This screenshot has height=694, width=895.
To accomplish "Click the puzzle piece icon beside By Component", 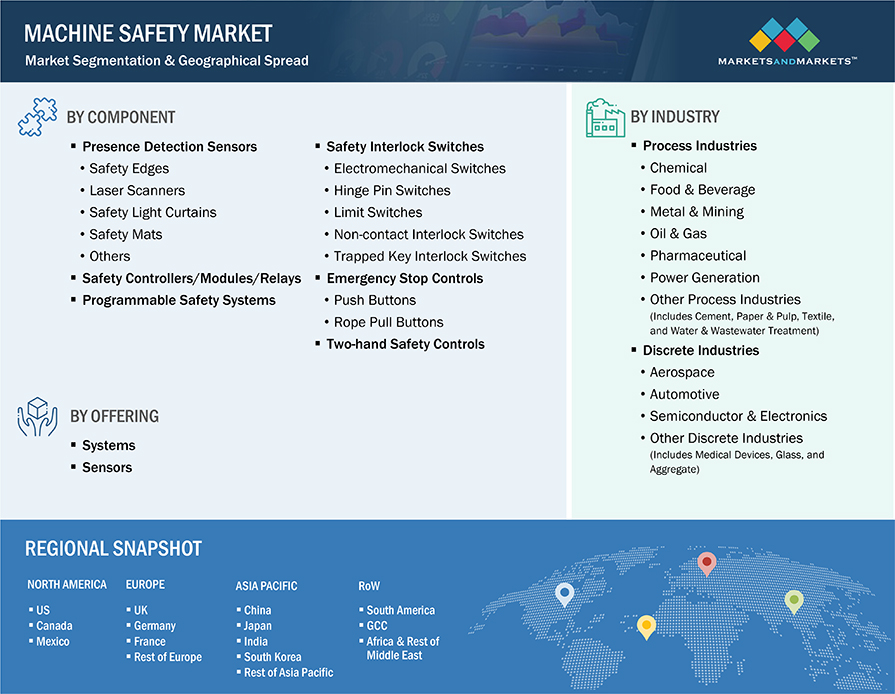I will 37,116.
